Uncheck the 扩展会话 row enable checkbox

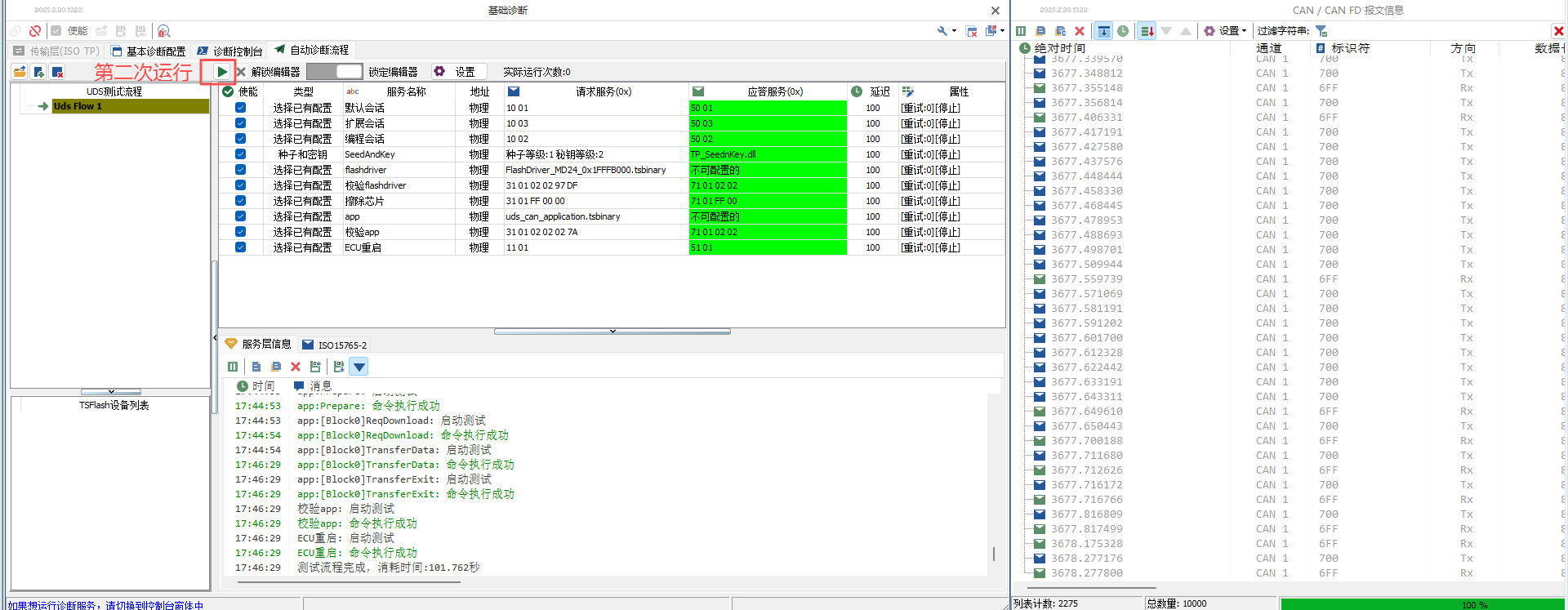click(240, 123)
